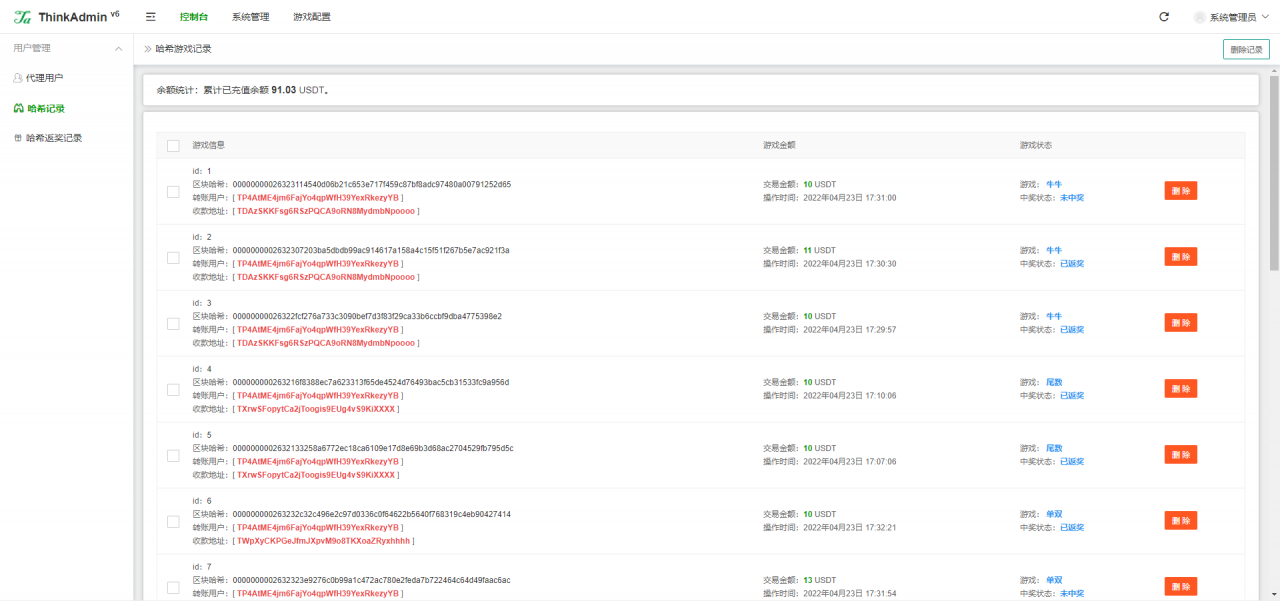
Task: Click the vertical scrollbar on the right
Action: coord(1273,170)
